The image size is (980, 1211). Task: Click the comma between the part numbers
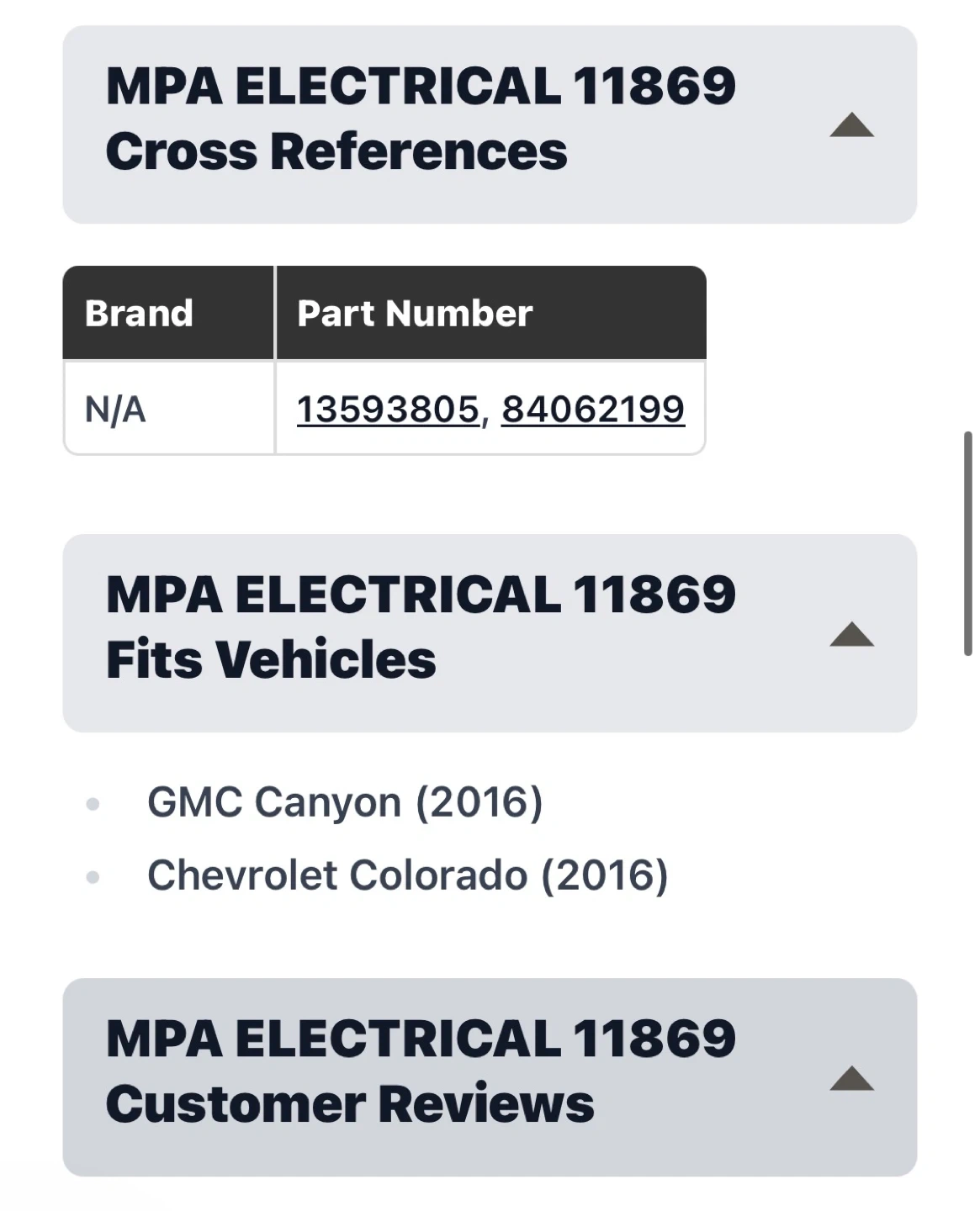point(486,417)
